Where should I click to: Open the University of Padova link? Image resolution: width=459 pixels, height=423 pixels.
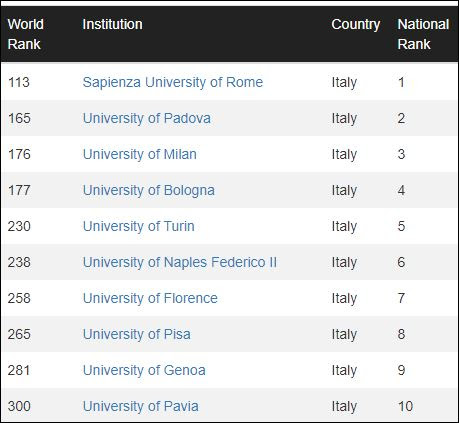(147, 118)
